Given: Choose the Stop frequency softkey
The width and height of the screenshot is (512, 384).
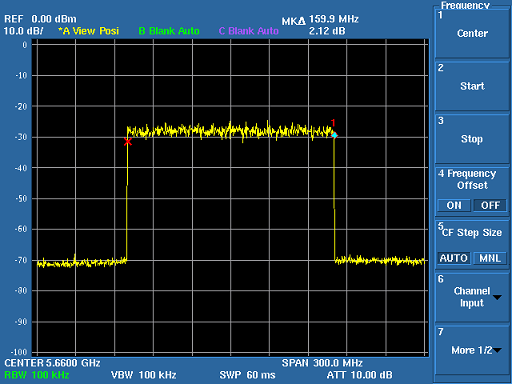Looking at the screenshot, I should click(x=472, y=139).
